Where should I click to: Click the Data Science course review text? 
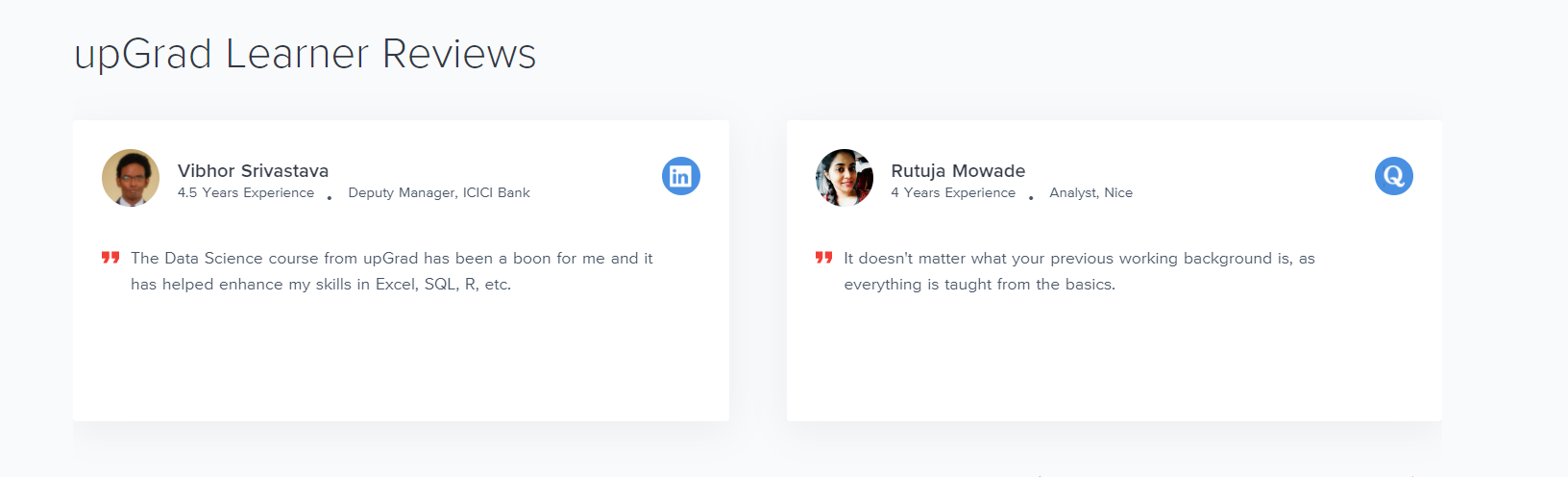391,271
